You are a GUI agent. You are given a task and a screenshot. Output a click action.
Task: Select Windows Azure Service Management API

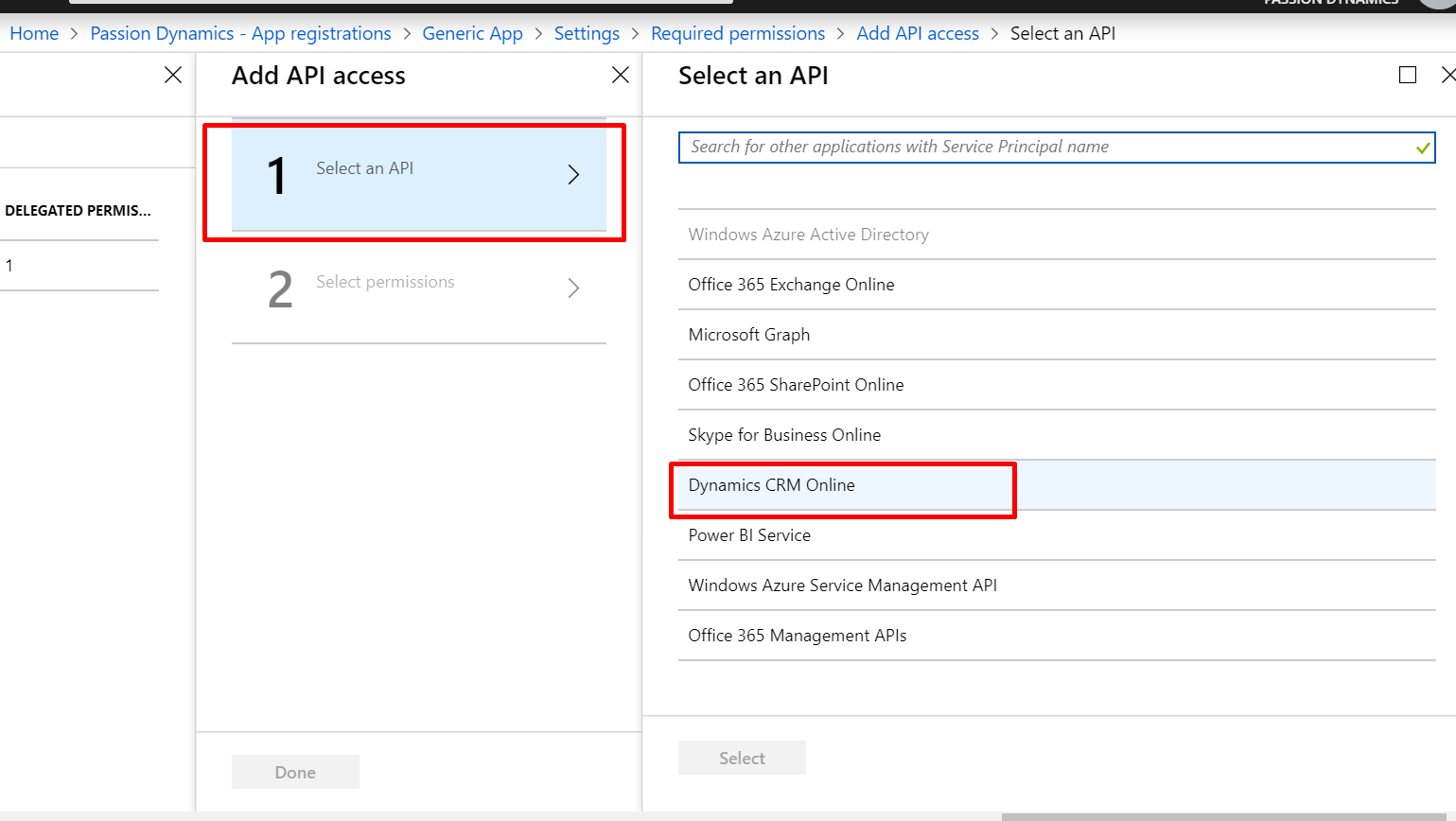point(842,585)
